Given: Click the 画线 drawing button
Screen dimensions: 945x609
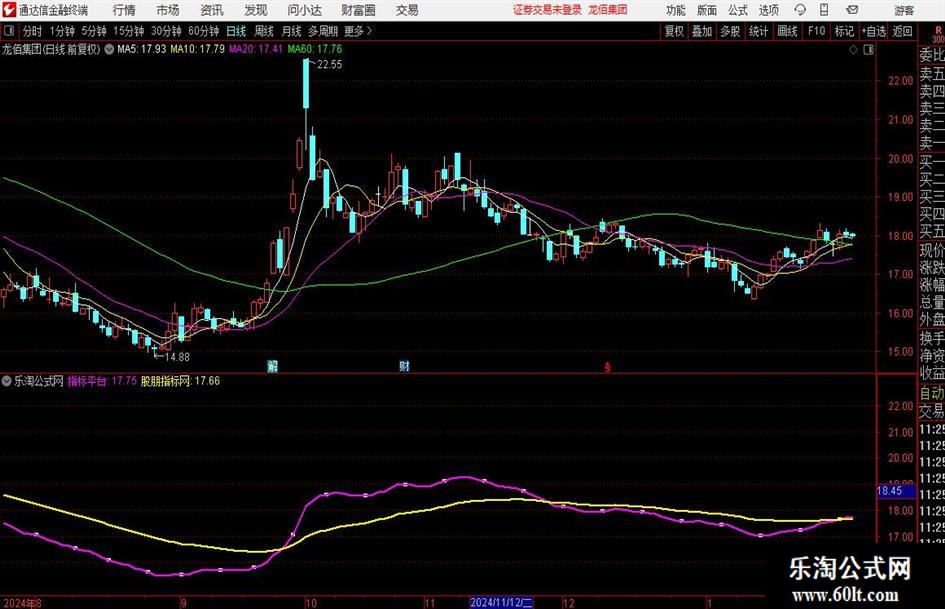Looking at the screenshot, I should pyautogui.click(x=787, y=31).
